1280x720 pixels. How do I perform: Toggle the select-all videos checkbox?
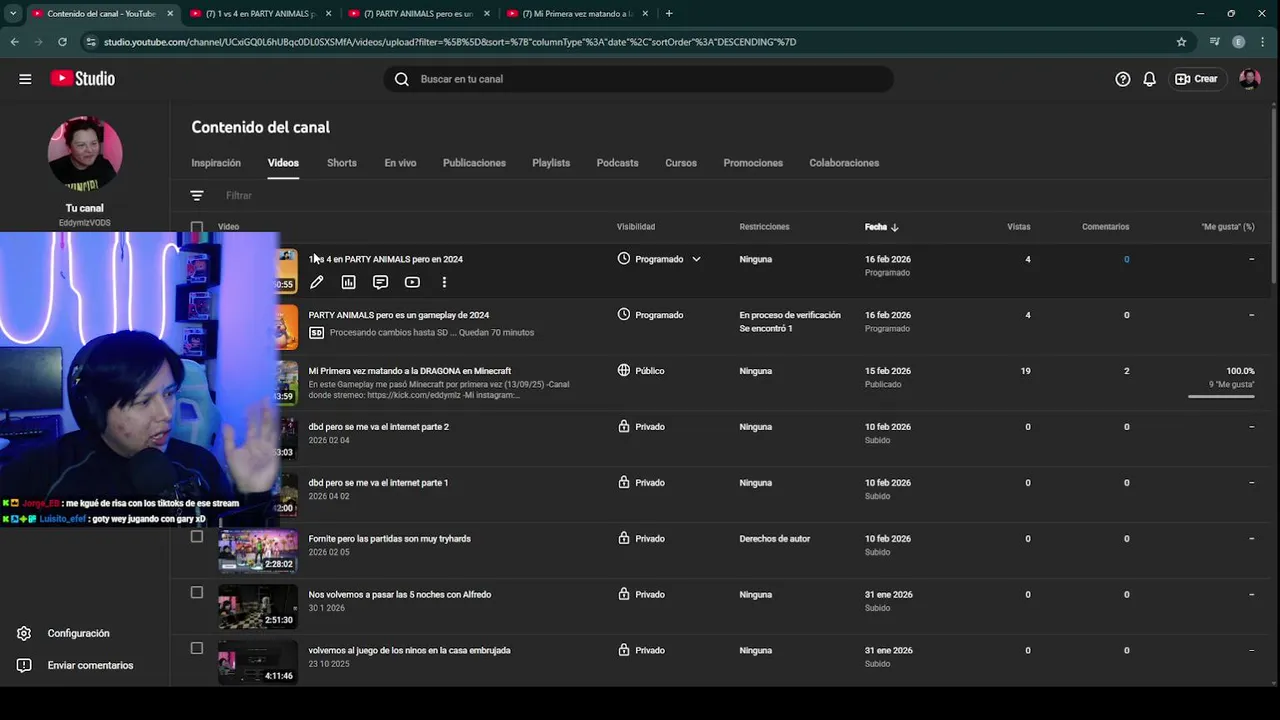(x=197, y=227)
